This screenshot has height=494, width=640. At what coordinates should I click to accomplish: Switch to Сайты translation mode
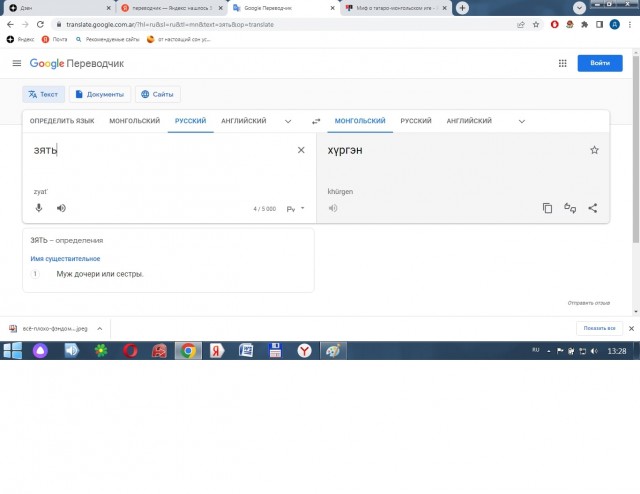tap(158, 94)
